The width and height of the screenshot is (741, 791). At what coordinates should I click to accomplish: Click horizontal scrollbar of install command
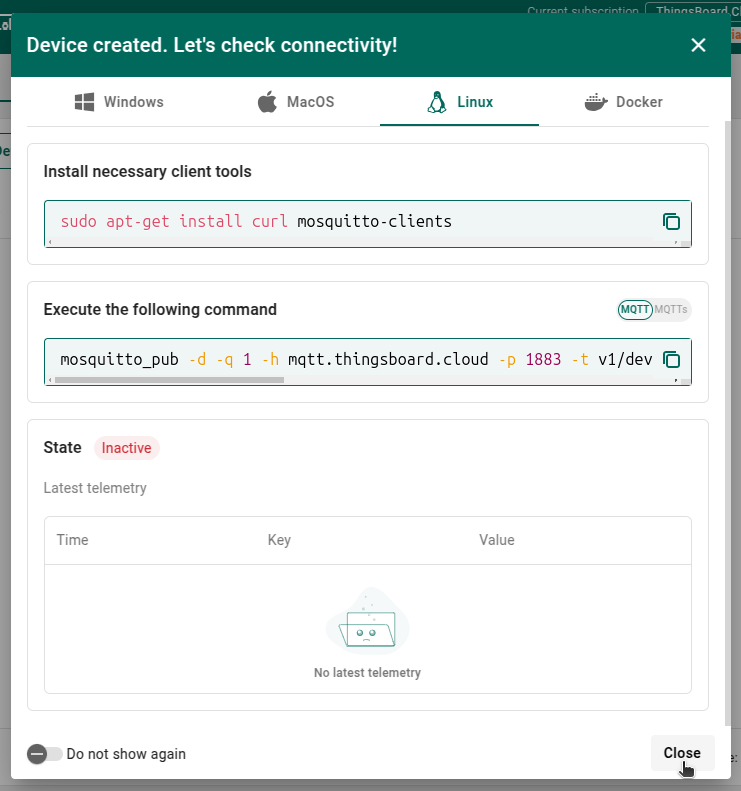point(363,243)
